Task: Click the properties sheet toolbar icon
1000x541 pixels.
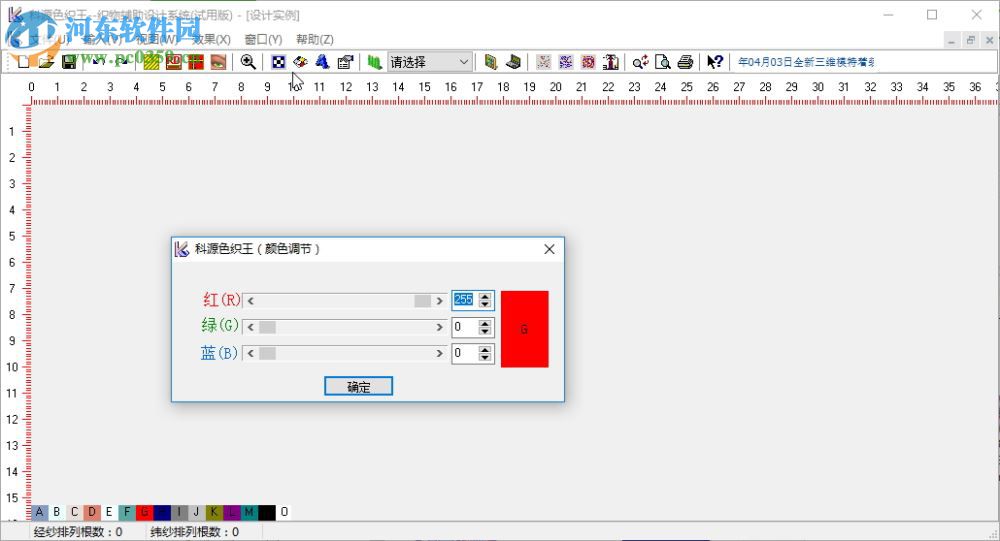Action: tap(345, 62)
